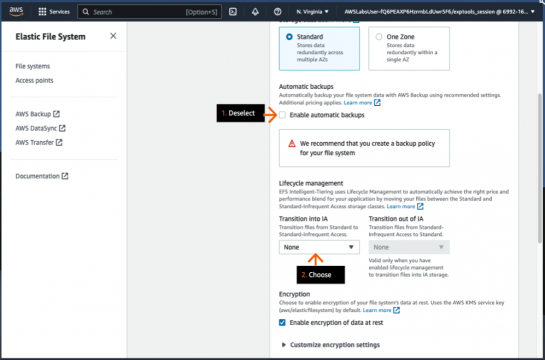Click external-link icon after Automatic backups Learn more
This screenshot has width=545, height=360.
click(x=377, y=103)
